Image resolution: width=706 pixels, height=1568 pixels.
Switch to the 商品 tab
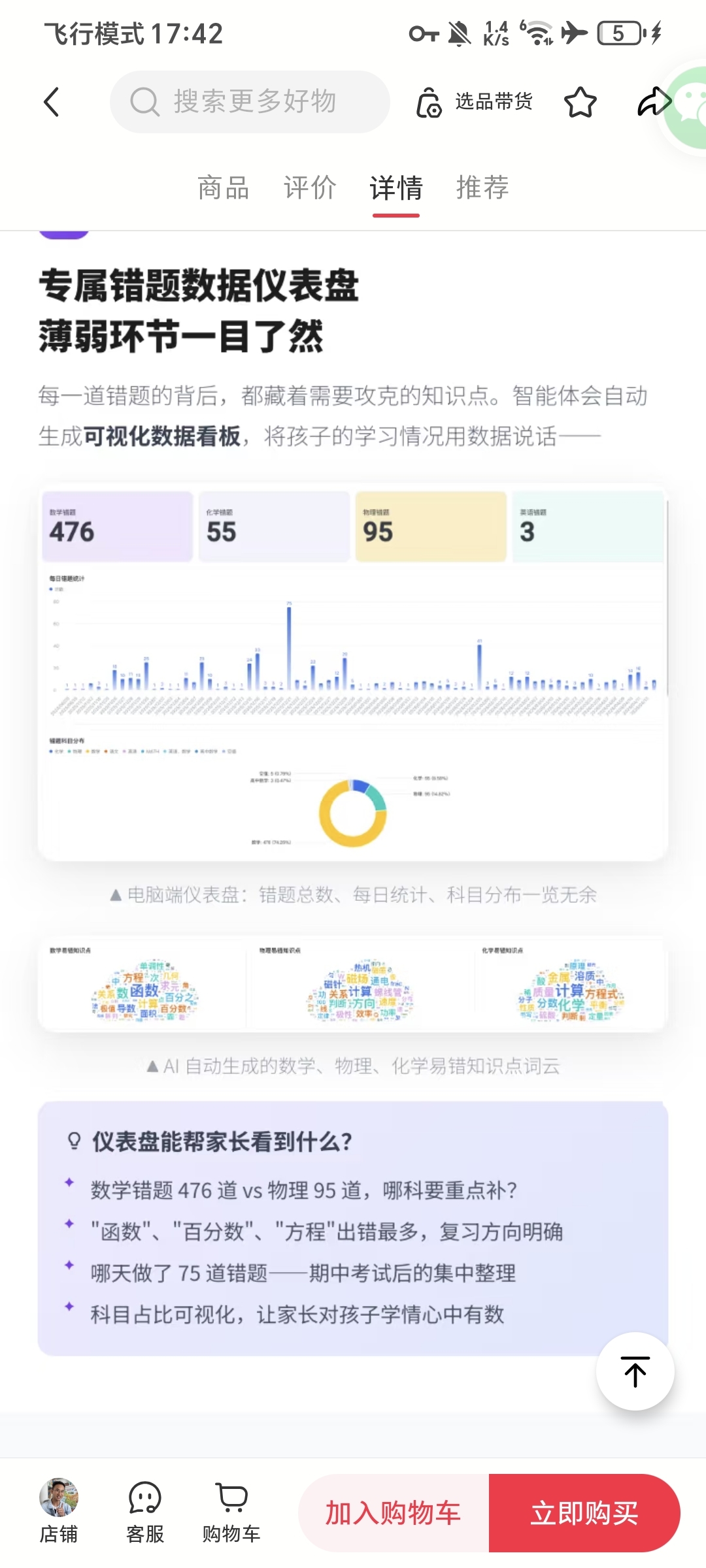(x=224, y=188)
